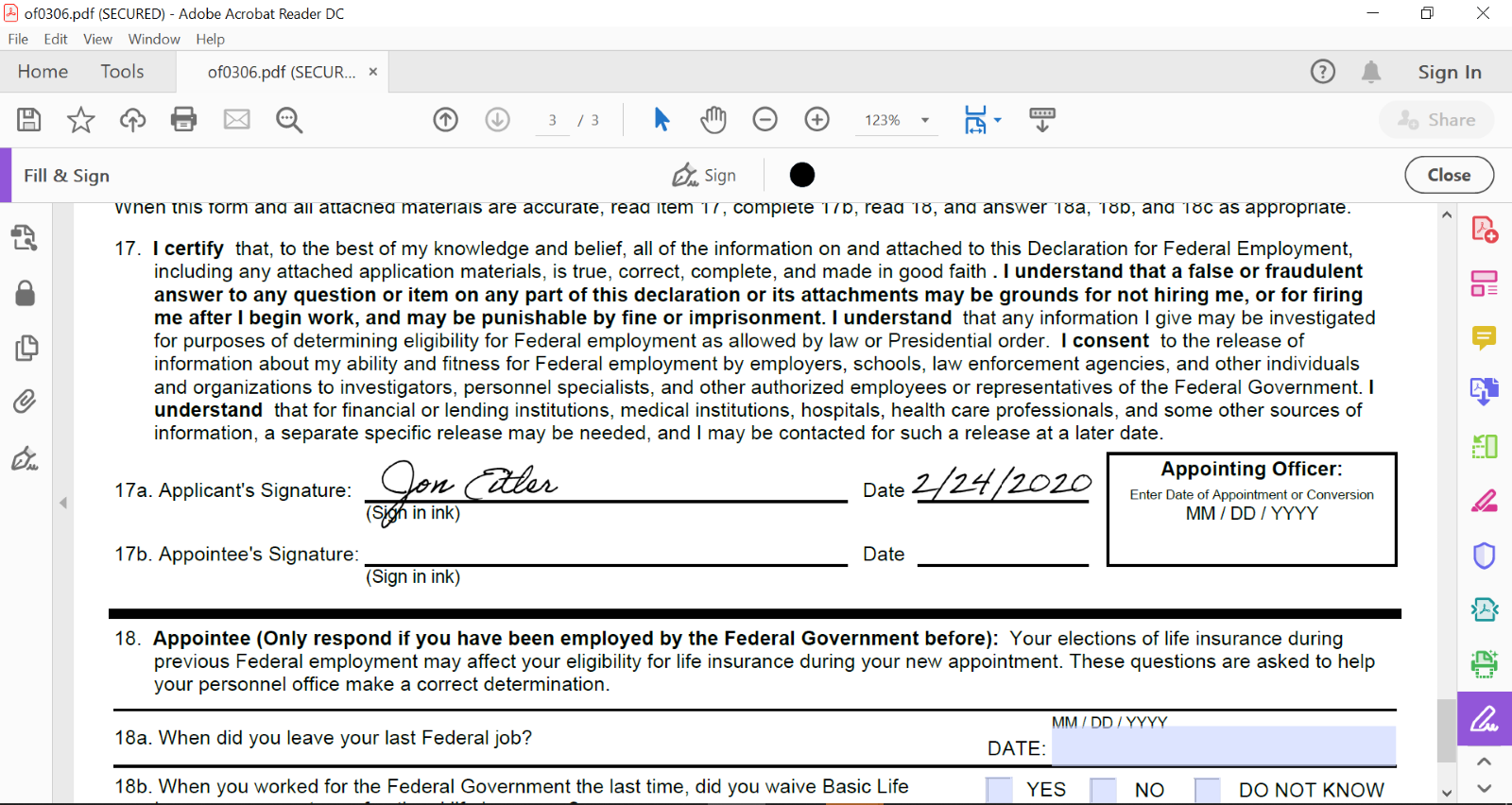Open Compress PDF green tool icon
The image size is (1512, 805).
point(1484,446)
